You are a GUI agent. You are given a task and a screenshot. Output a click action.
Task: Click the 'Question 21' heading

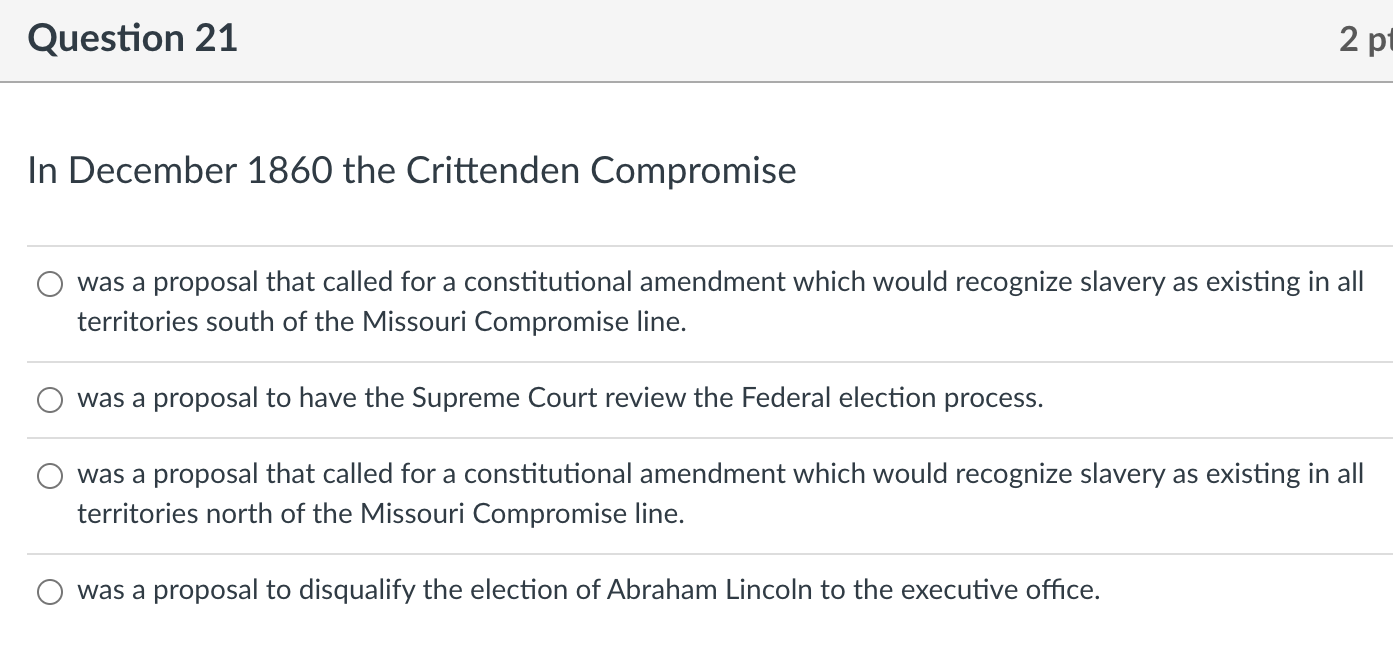(x=133, y=39)
